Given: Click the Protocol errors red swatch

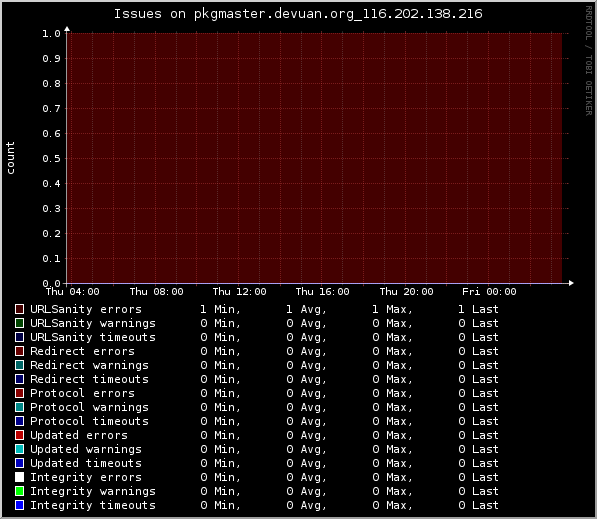Looking at the screenshot, I should coord(19,393).
